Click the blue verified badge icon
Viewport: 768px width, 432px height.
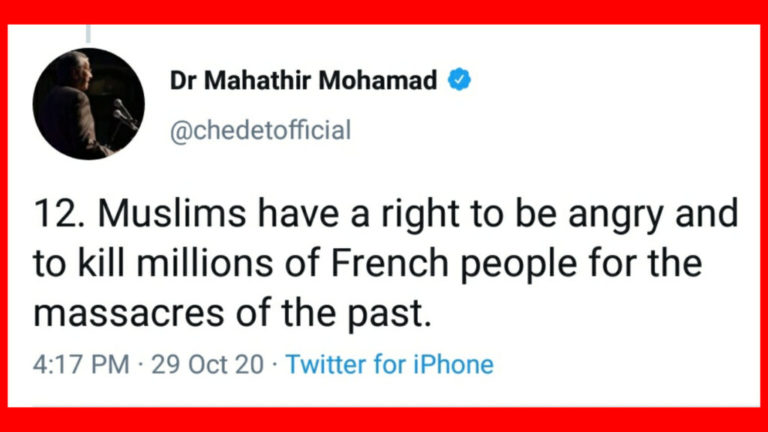point(459,79)
